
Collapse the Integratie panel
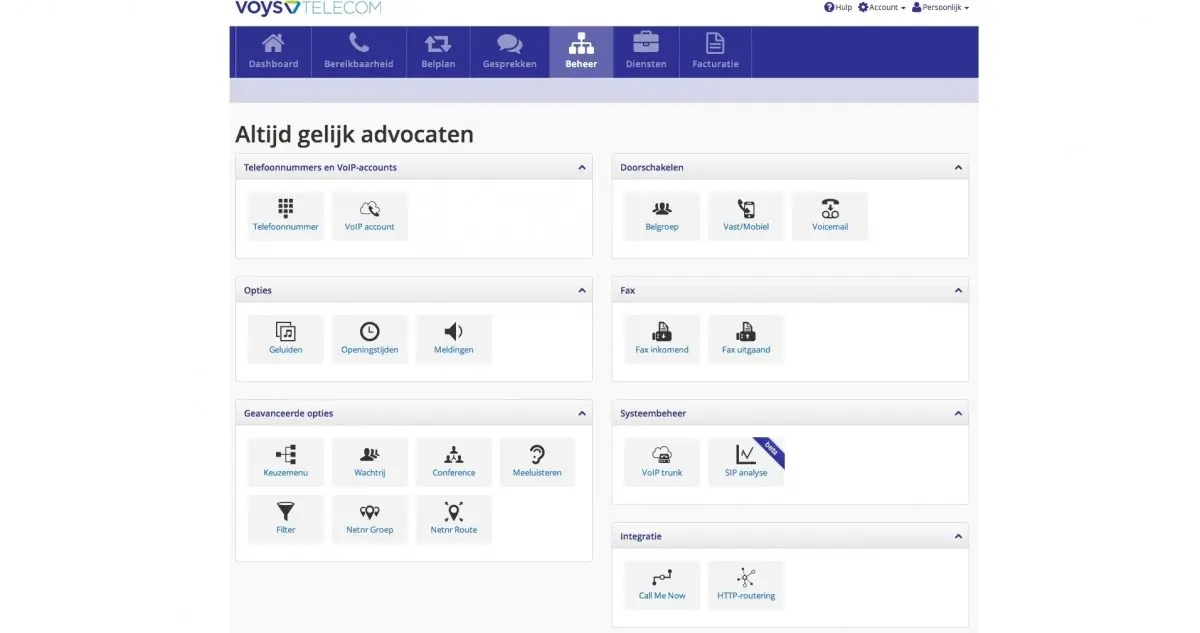click(958, 537)
